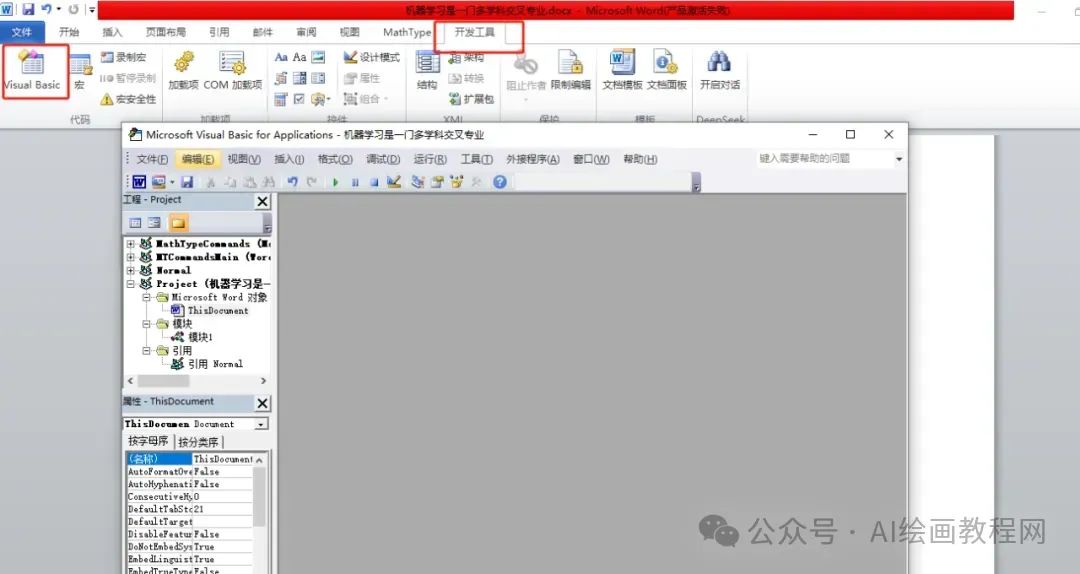
Task: Open the 文档模板 document template dialog
Action: click(x=622, y=72)
